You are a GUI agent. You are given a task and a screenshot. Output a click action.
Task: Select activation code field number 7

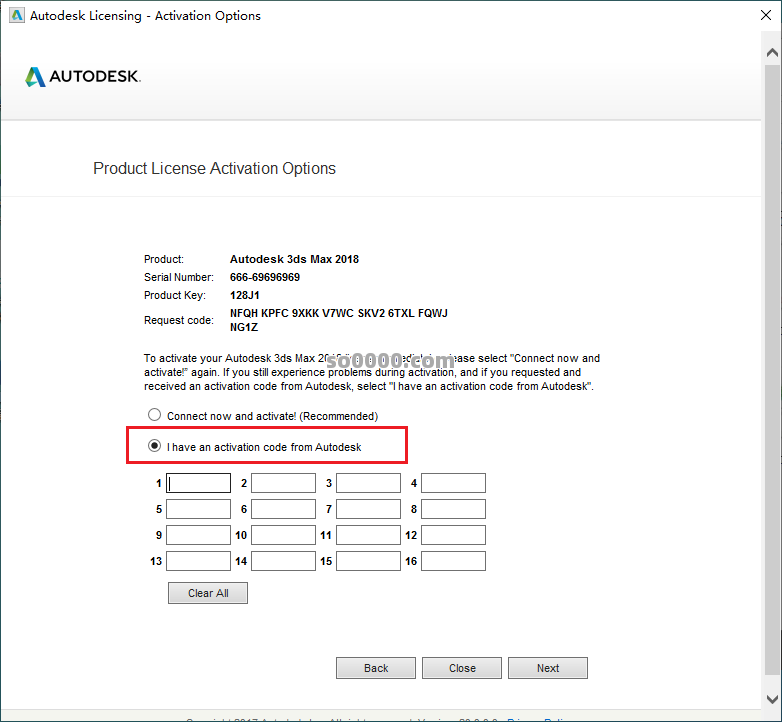[x=368, y=509]
